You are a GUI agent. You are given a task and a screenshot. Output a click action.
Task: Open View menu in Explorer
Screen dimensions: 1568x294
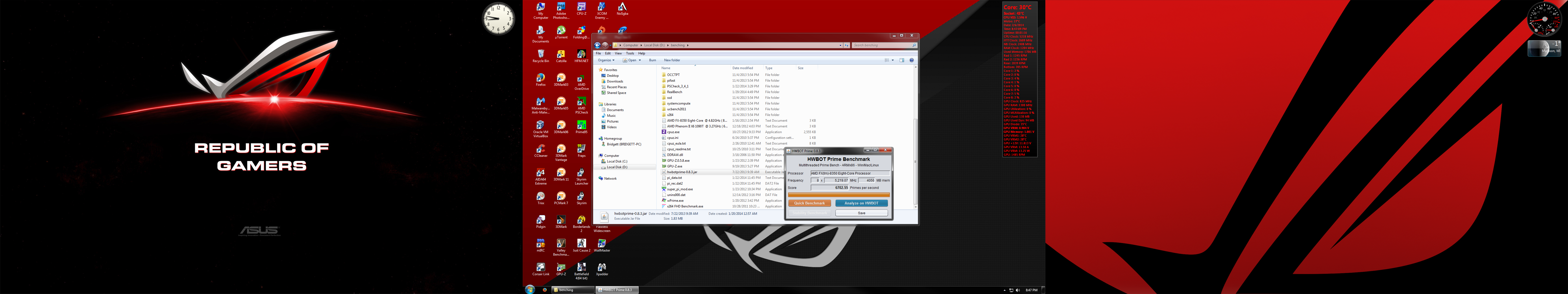point(618,54)
